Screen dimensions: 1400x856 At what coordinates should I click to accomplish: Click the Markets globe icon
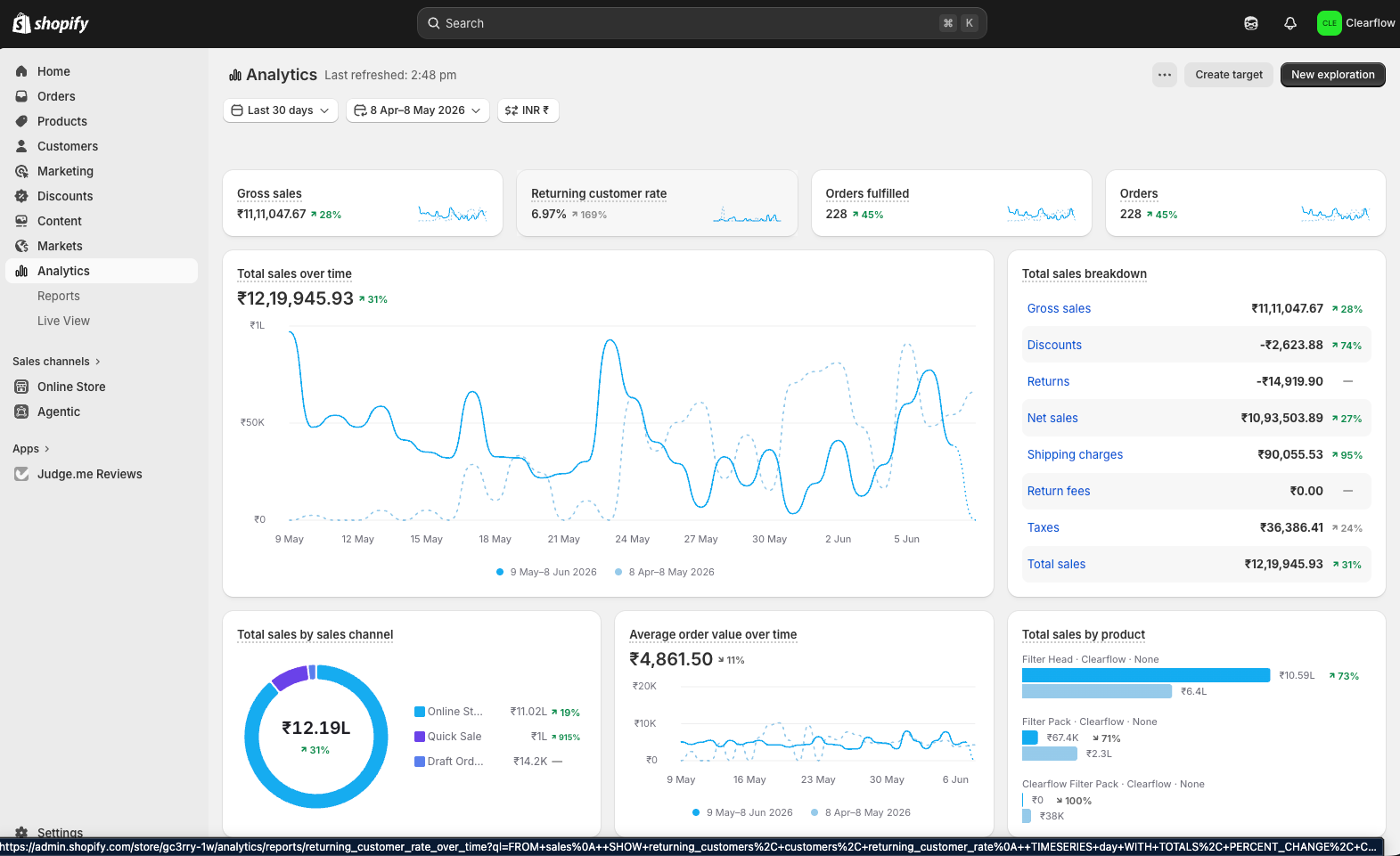[21, 246]
